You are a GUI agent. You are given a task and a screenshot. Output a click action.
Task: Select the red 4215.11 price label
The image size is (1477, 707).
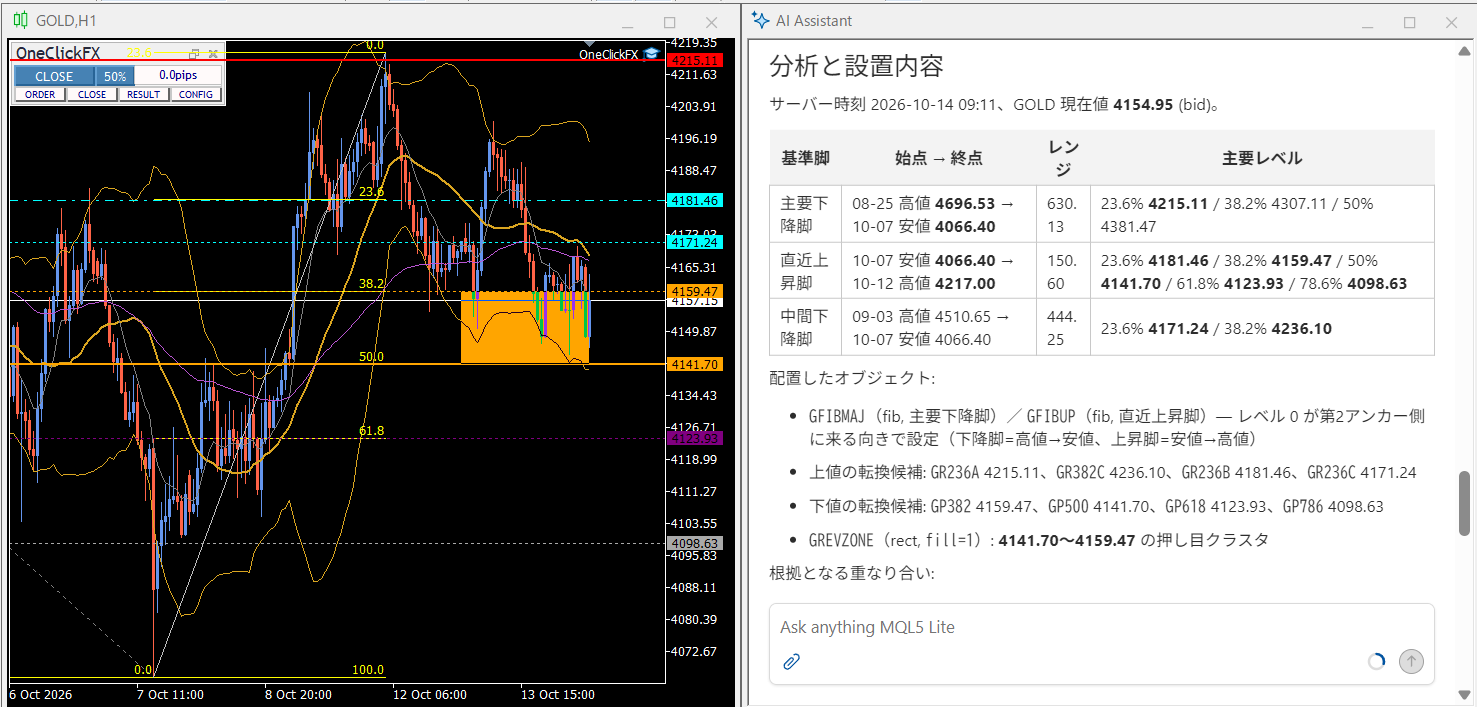tap(694, 61)
